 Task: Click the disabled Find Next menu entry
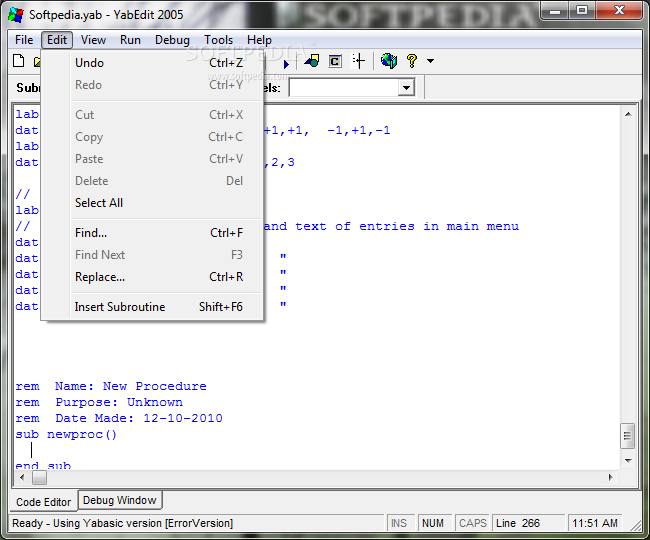pyautogui.click(x=153, y=254)
